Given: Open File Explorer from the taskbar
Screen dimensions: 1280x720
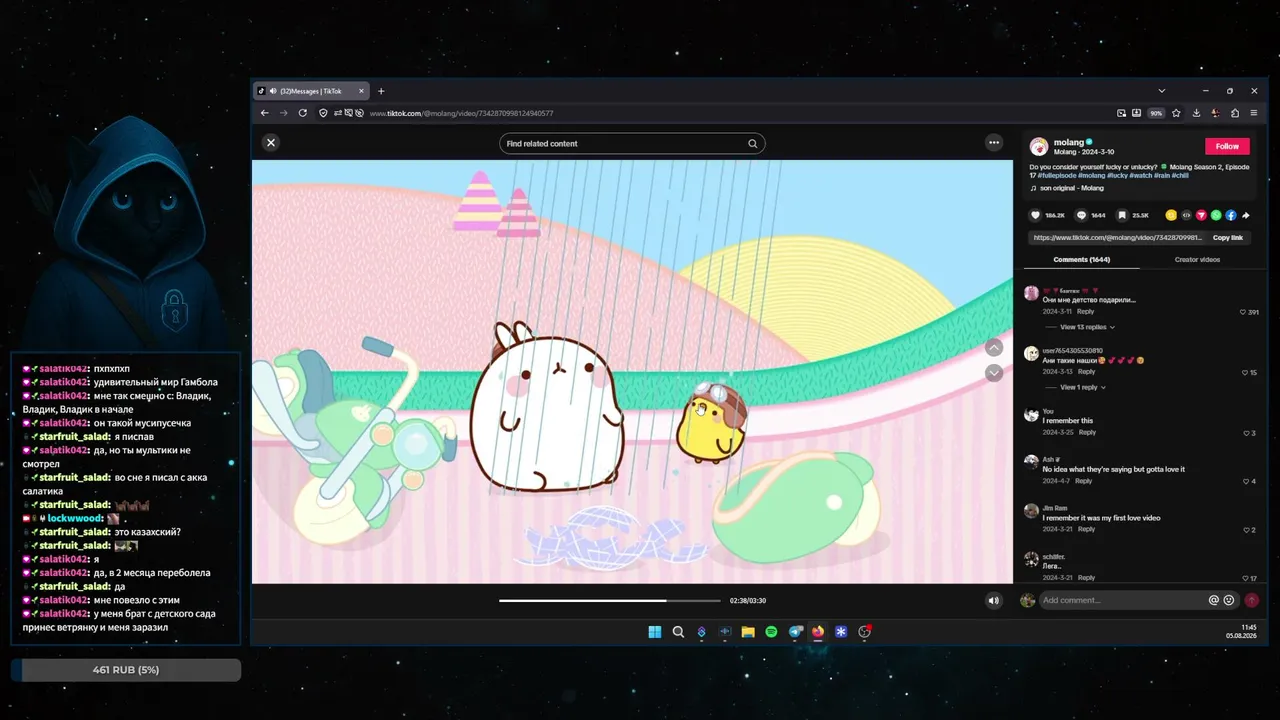Looking at the screenshot, I should 748,632.
